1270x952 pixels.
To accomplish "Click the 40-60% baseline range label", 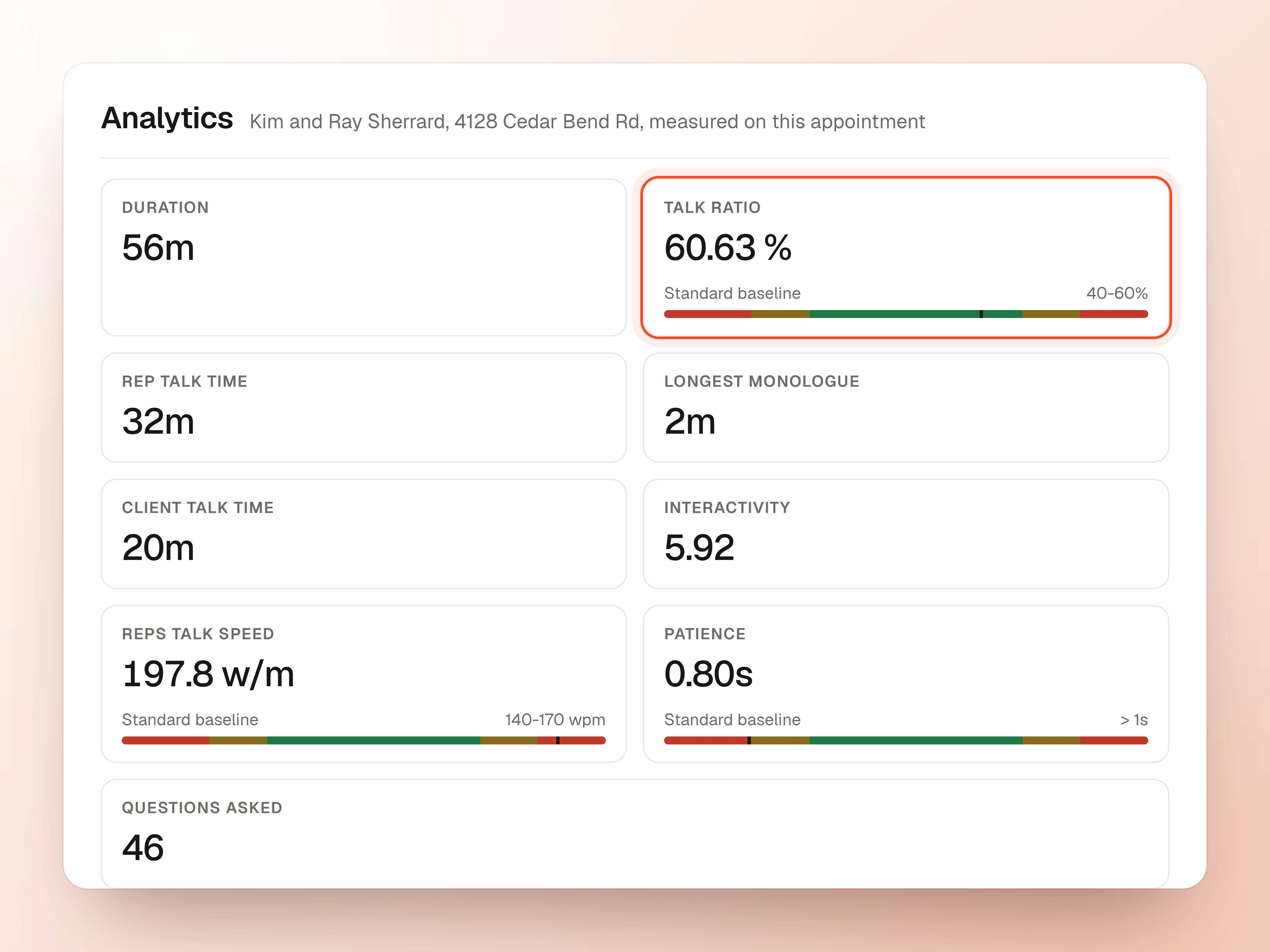I will (x=1117, y=293).
